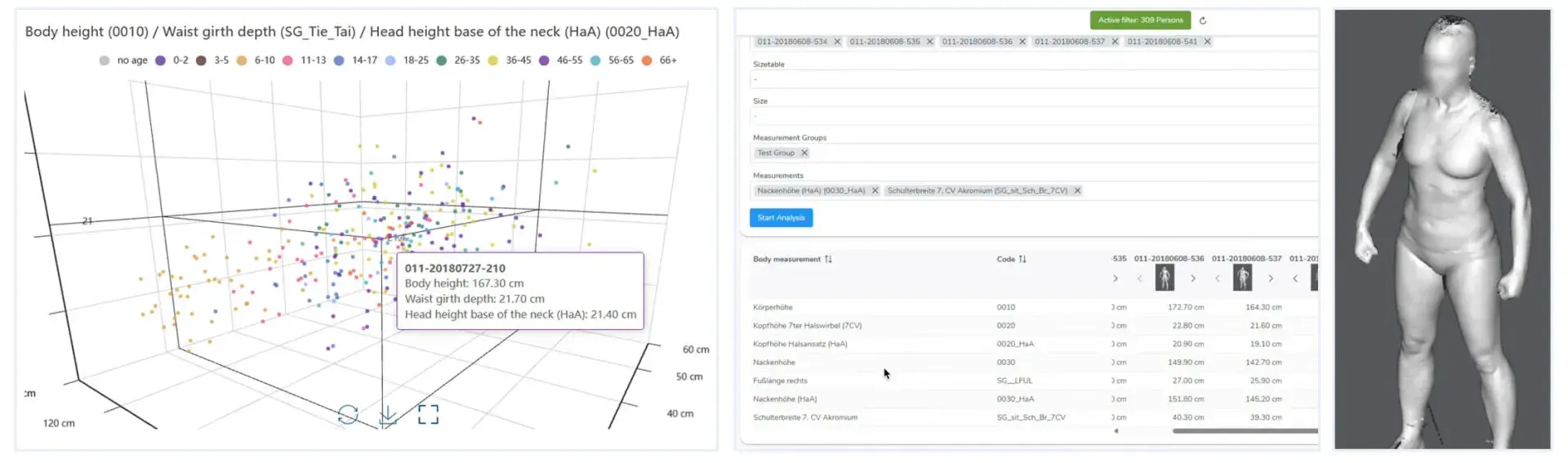Click column header 011-20180608-537
The height and width of the screenshot is (463, 1568).
click(1246, 258)
